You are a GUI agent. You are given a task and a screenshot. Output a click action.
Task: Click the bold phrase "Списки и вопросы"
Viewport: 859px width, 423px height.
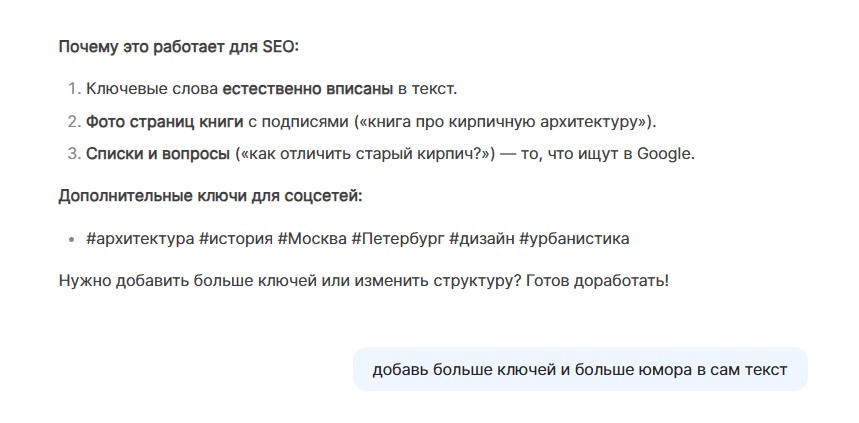(x=158, y=153)
